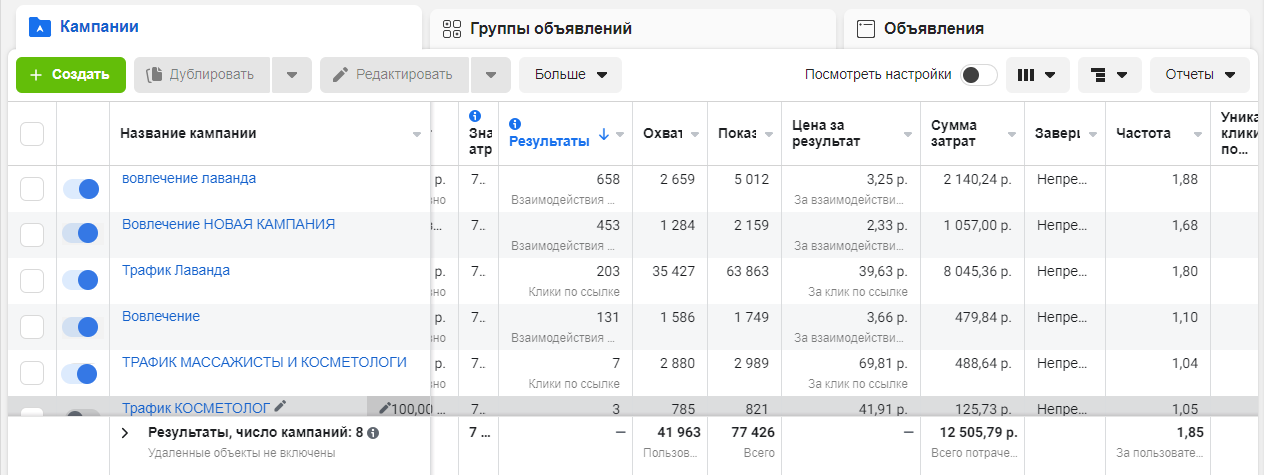This screenshot has width=1264, height=475.
Task: Turn off ТРАФИК МАССАЖИСТЫ И КОСМЕТОЛОГИ switch
Action: 81,373
